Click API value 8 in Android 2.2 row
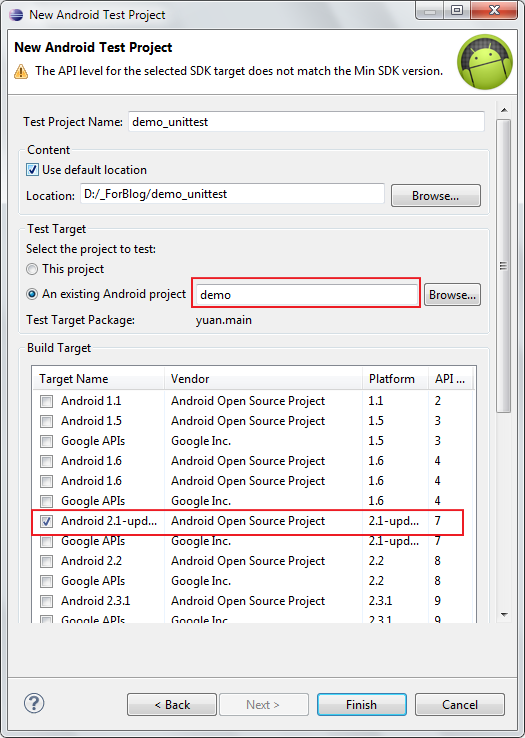This screenshot has width=525, height=738. [x=438, y=561]
